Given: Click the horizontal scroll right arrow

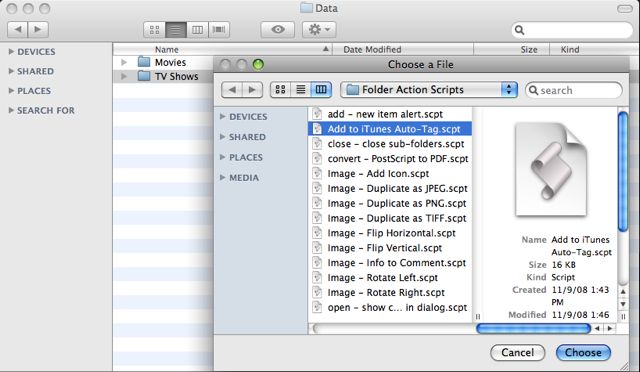Looking at the screenshot, I should click(x=610, y=328).
